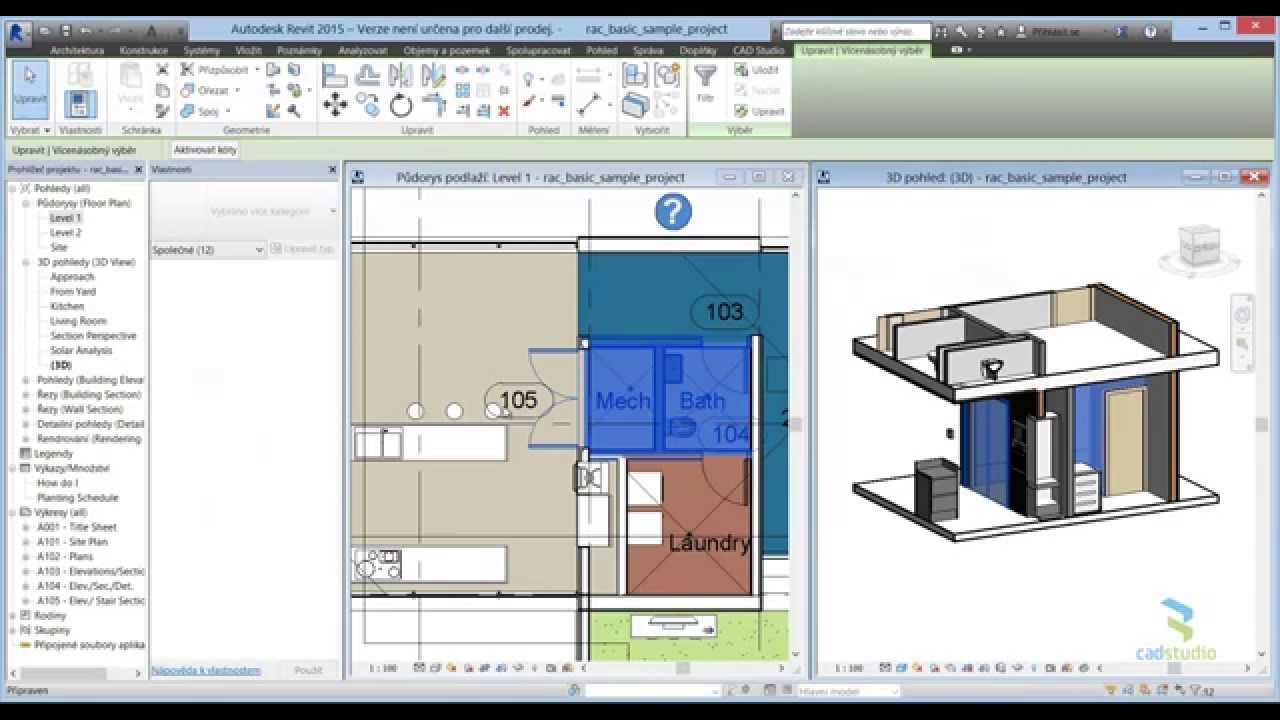Click the Create Assembly icon in Vytvořit

(635, 75)
